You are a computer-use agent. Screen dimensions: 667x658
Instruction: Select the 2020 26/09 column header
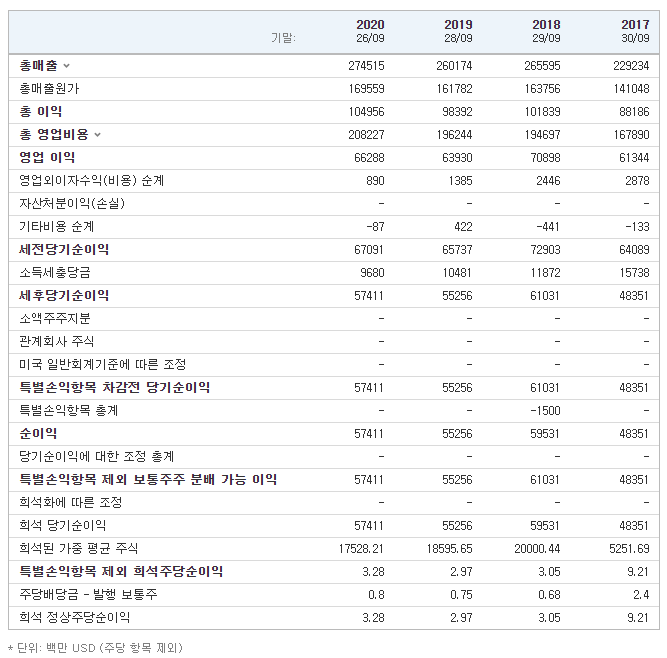point(370,31)
